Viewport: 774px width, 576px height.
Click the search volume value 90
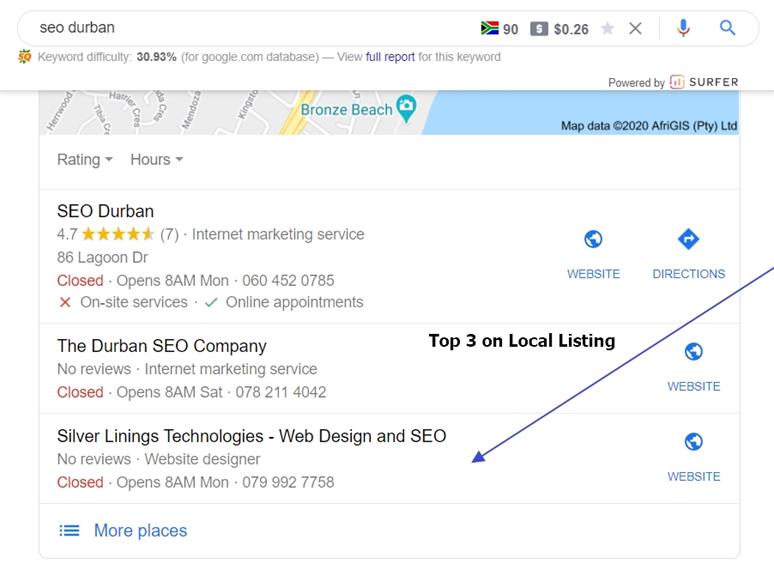(x=510, y=29)
